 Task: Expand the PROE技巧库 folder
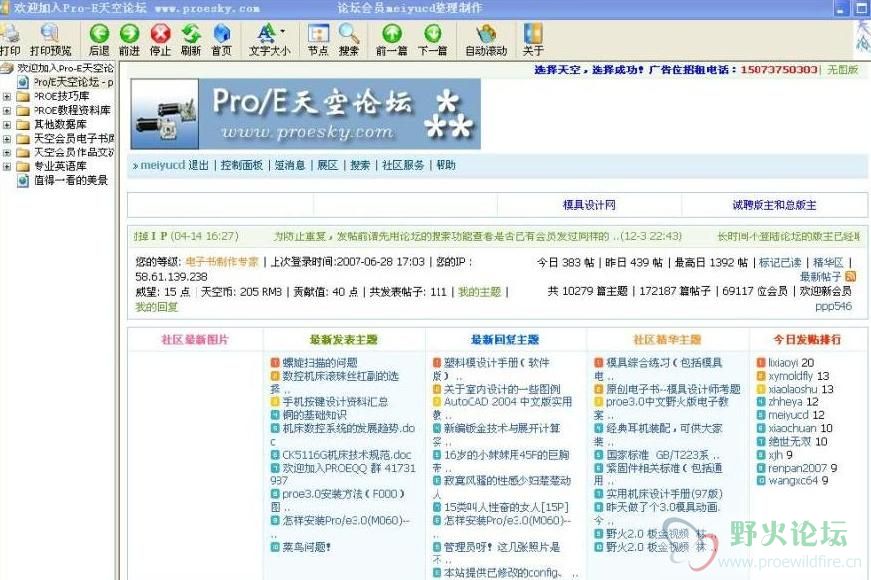(x=7, y=97)
